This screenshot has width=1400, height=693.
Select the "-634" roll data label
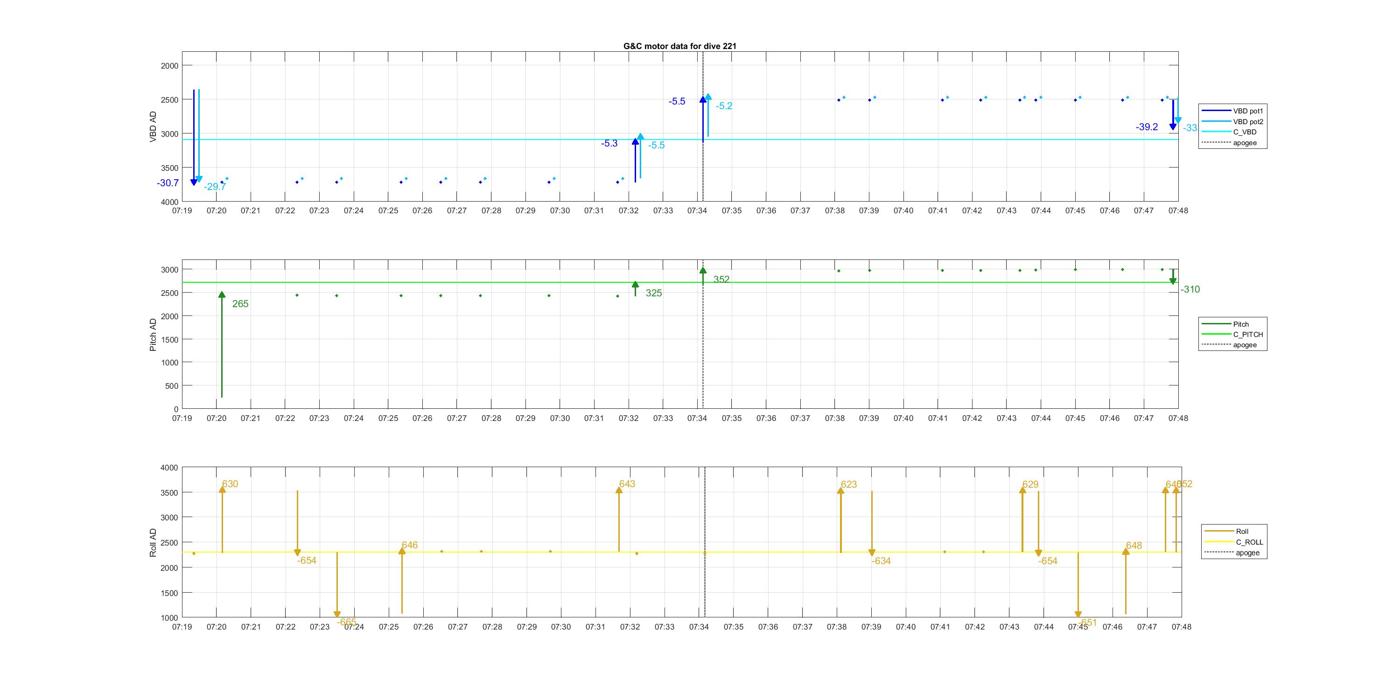point(881,561)
